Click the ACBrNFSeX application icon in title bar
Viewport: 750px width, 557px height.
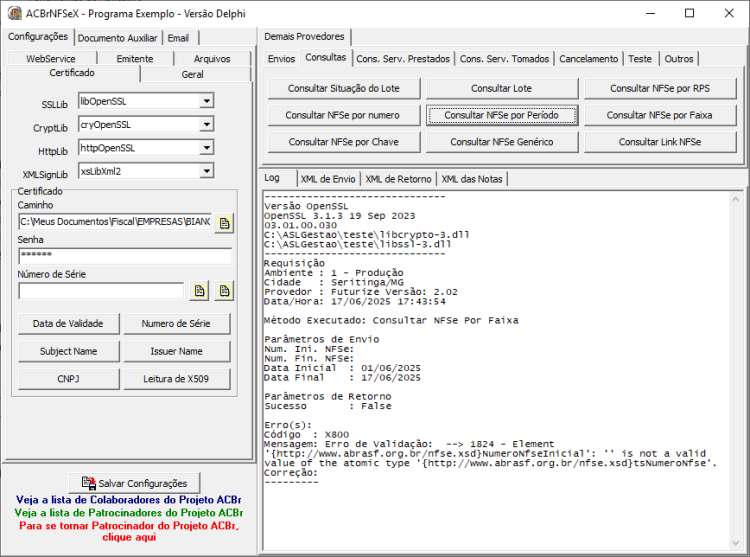point(15,13)
